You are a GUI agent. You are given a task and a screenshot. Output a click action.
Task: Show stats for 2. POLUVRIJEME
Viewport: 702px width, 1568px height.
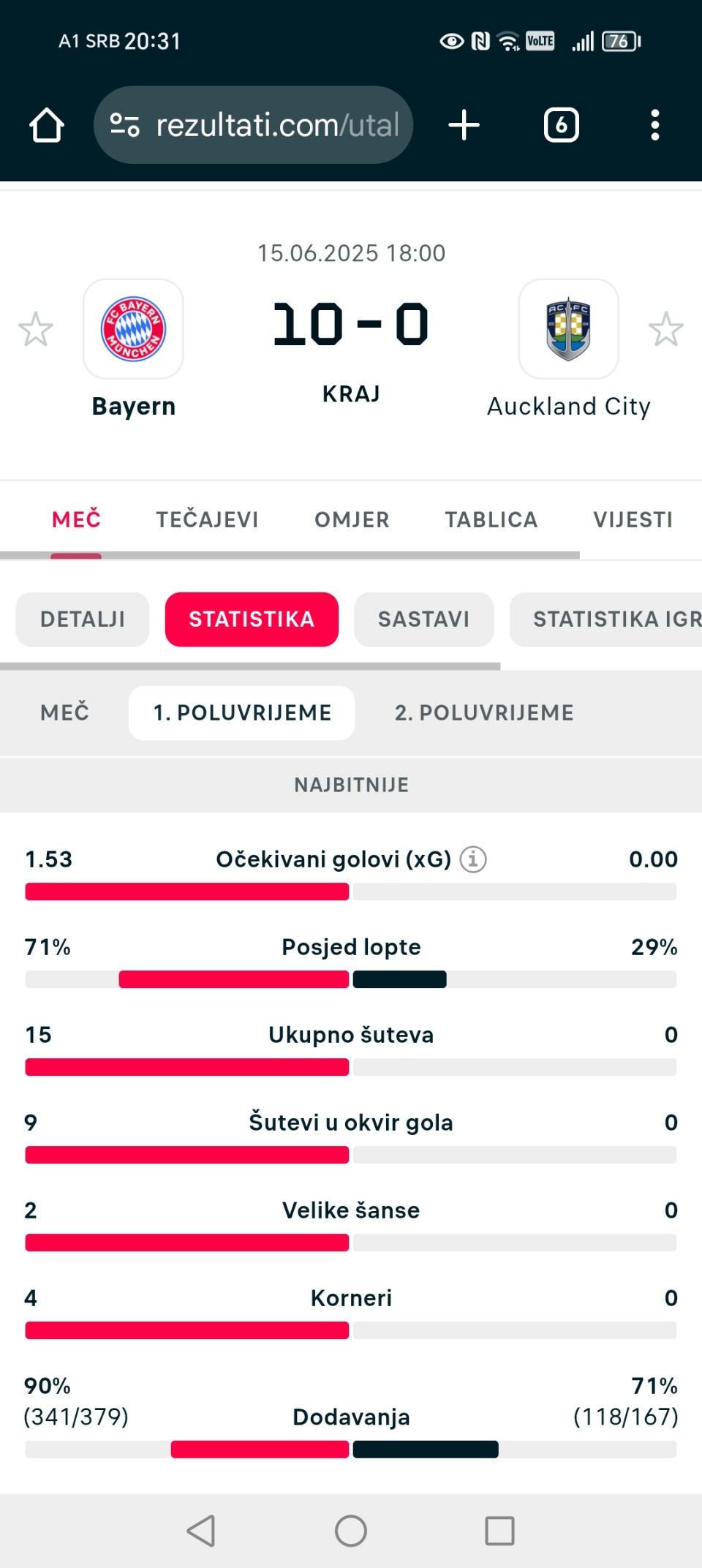pos(484,712)
